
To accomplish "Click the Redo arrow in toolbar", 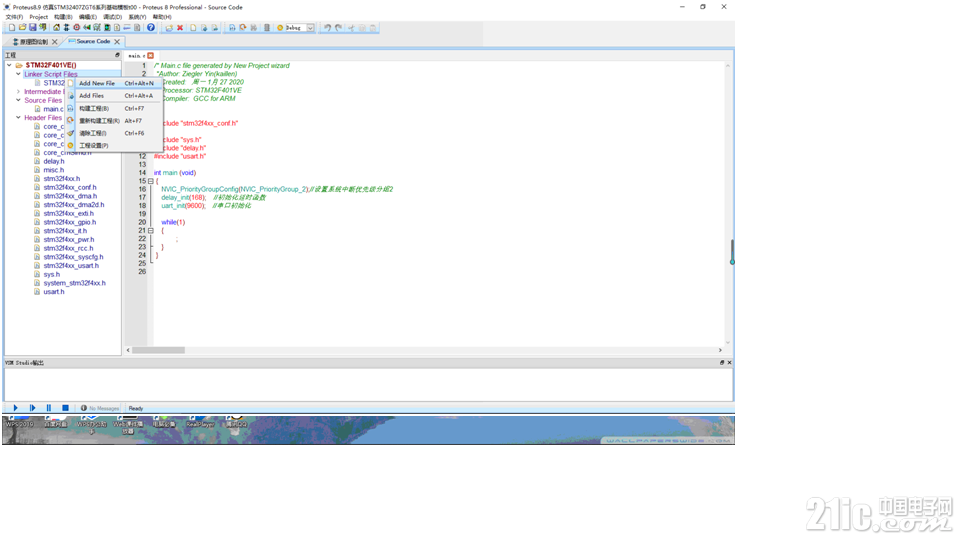I will pyautogui.click(x=339, y=28).
